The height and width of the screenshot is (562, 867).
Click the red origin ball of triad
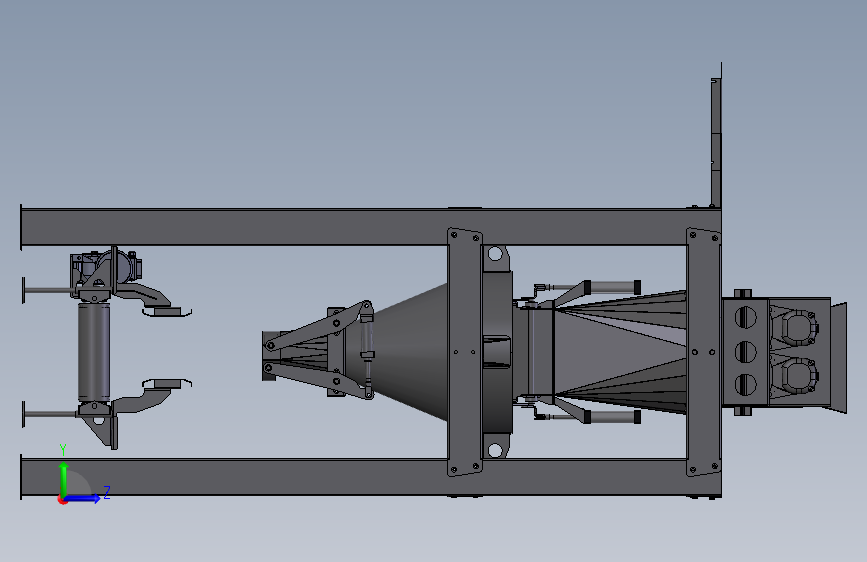[x=62, y=500]
